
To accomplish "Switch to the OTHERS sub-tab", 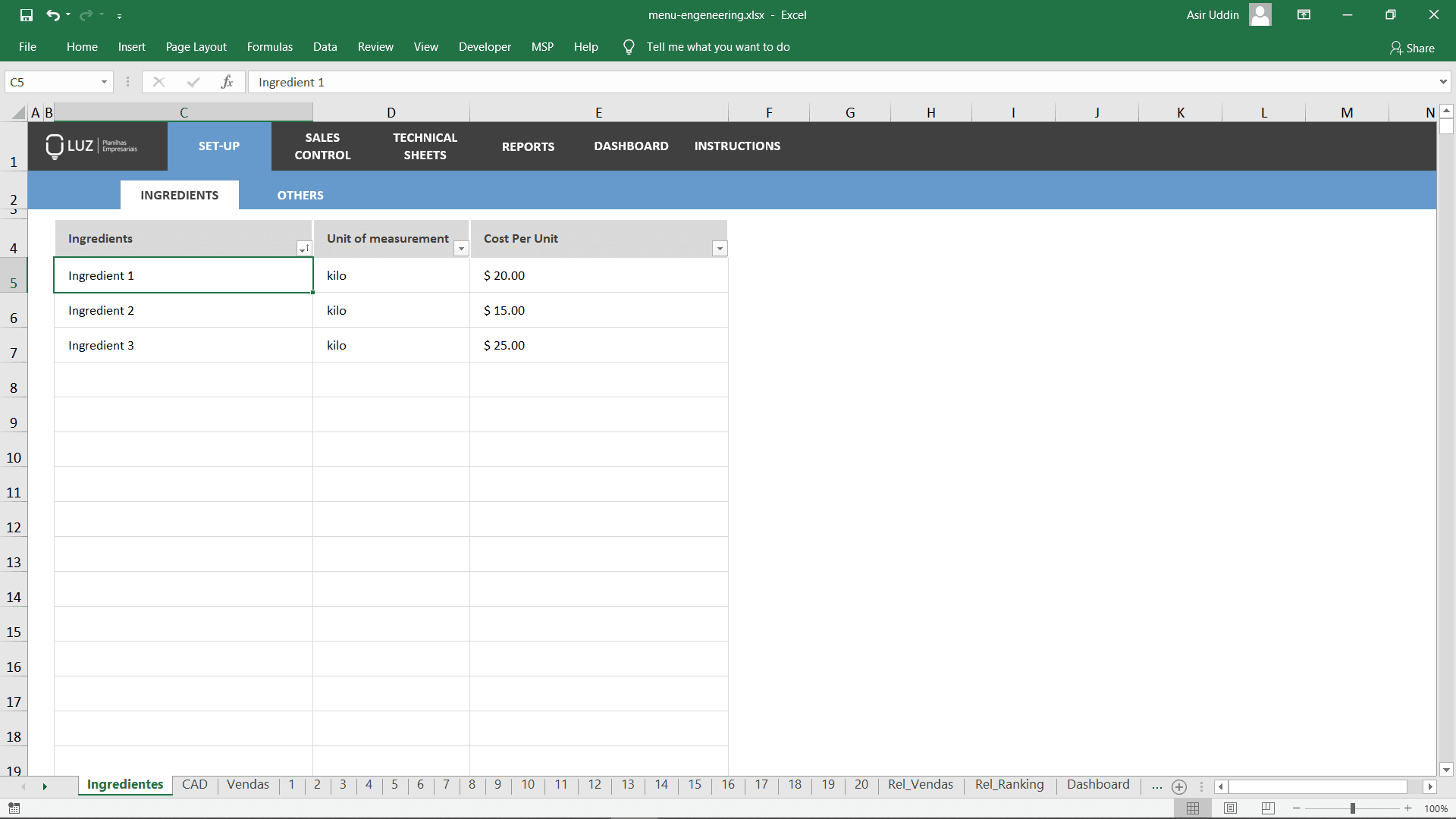I will (x=300, y=195).
